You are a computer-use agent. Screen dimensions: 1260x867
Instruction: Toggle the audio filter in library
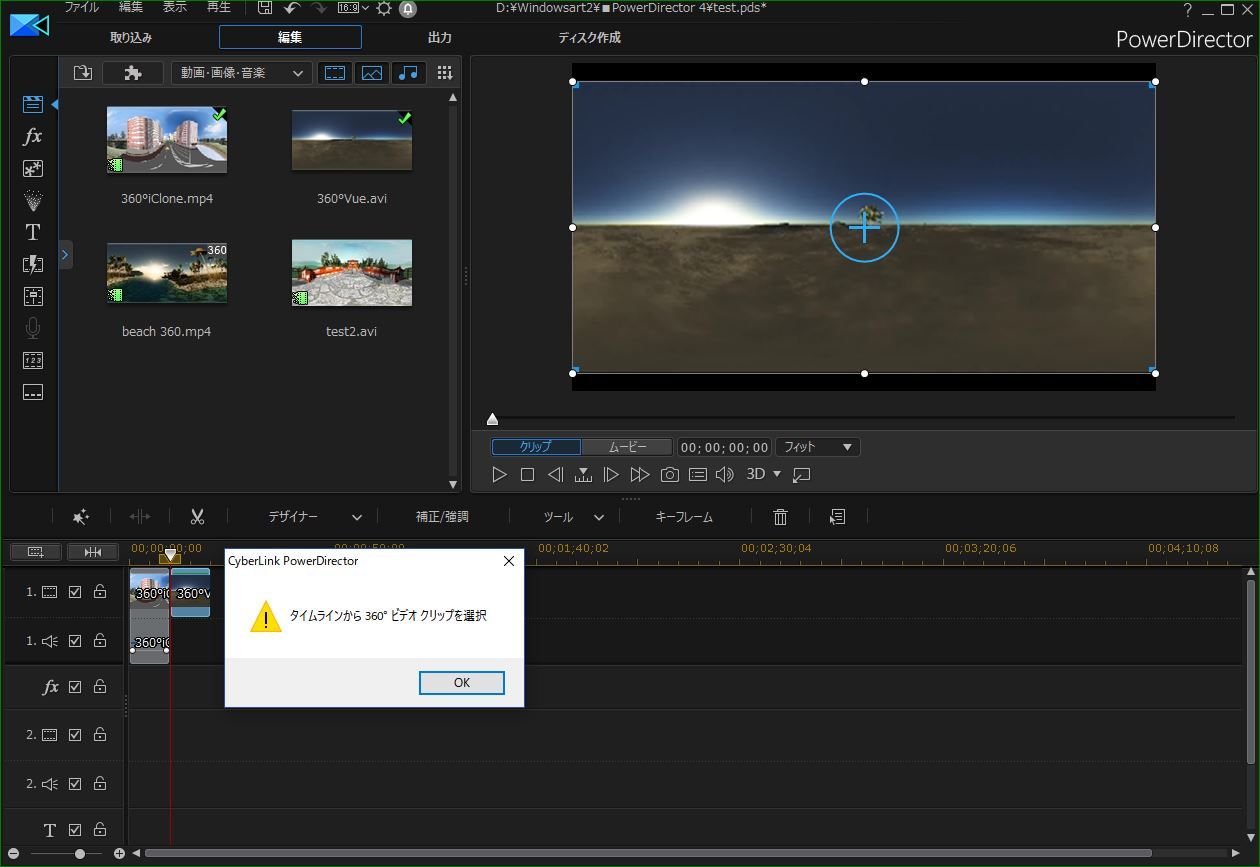(409, 73)
